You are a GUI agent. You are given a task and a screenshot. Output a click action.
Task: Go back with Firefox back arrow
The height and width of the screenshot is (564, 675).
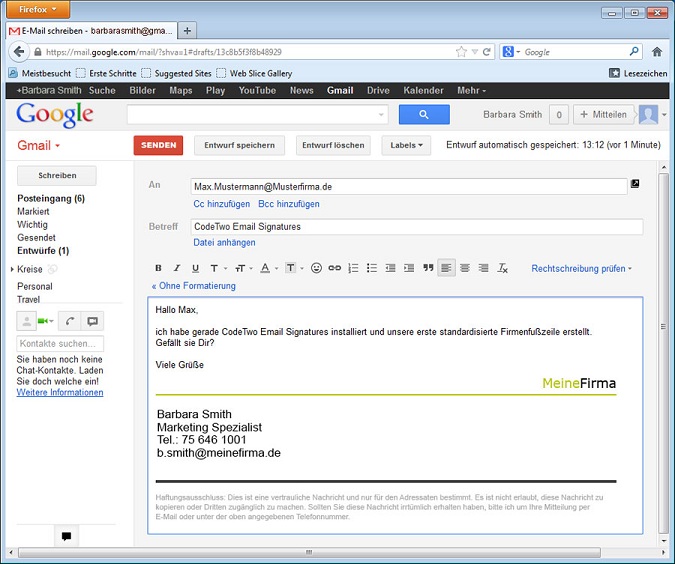coord(19,52)
